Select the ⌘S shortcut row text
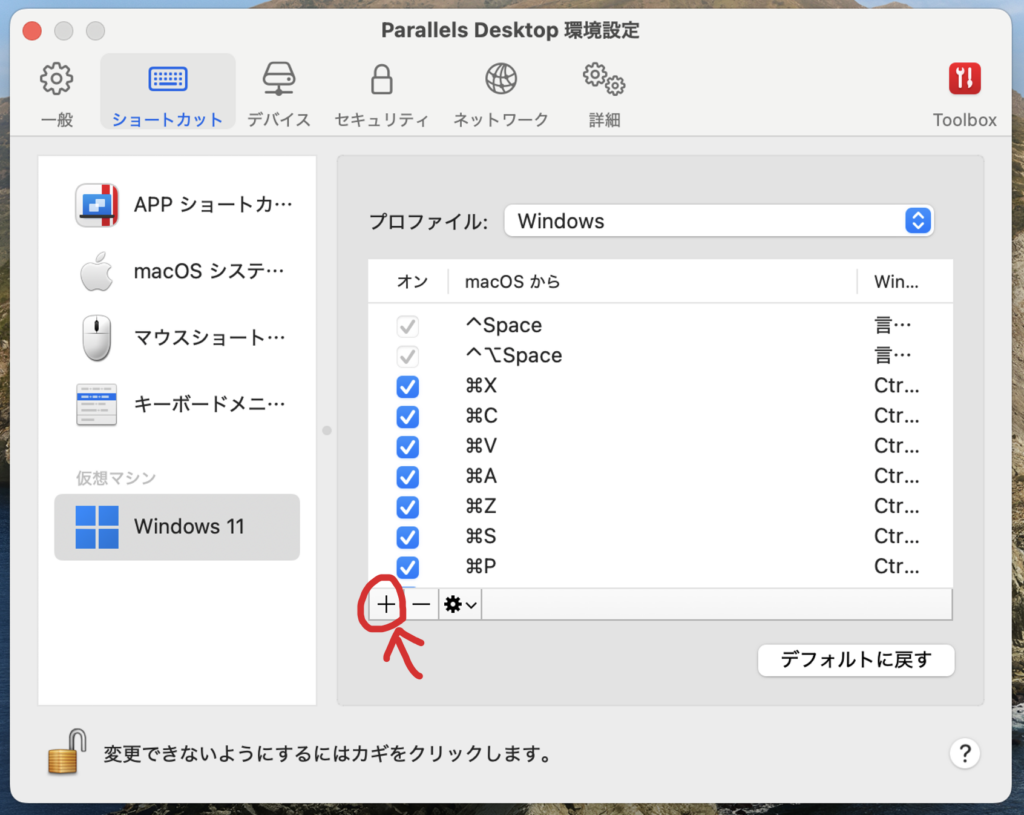This screenshot has height=815, width=1024. [x=481, y=535]
